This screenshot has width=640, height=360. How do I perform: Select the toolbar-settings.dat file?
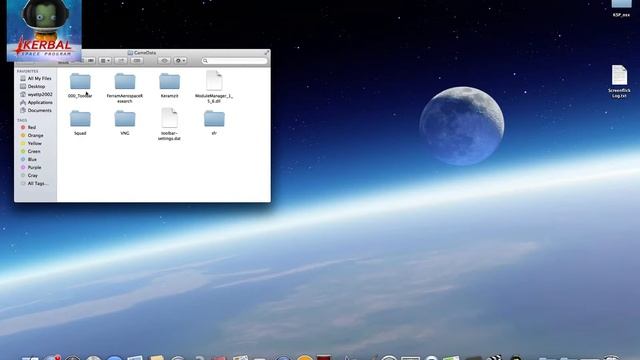169,118
